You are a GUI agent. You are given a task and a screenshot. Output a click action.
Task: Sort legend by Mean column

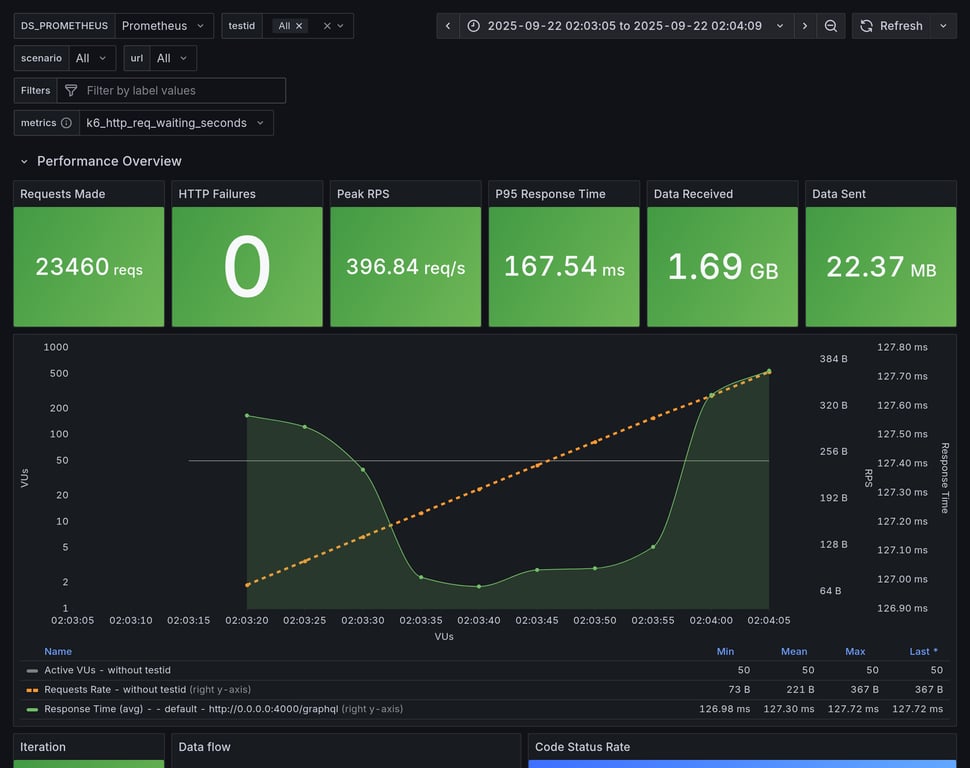point(794,651)
